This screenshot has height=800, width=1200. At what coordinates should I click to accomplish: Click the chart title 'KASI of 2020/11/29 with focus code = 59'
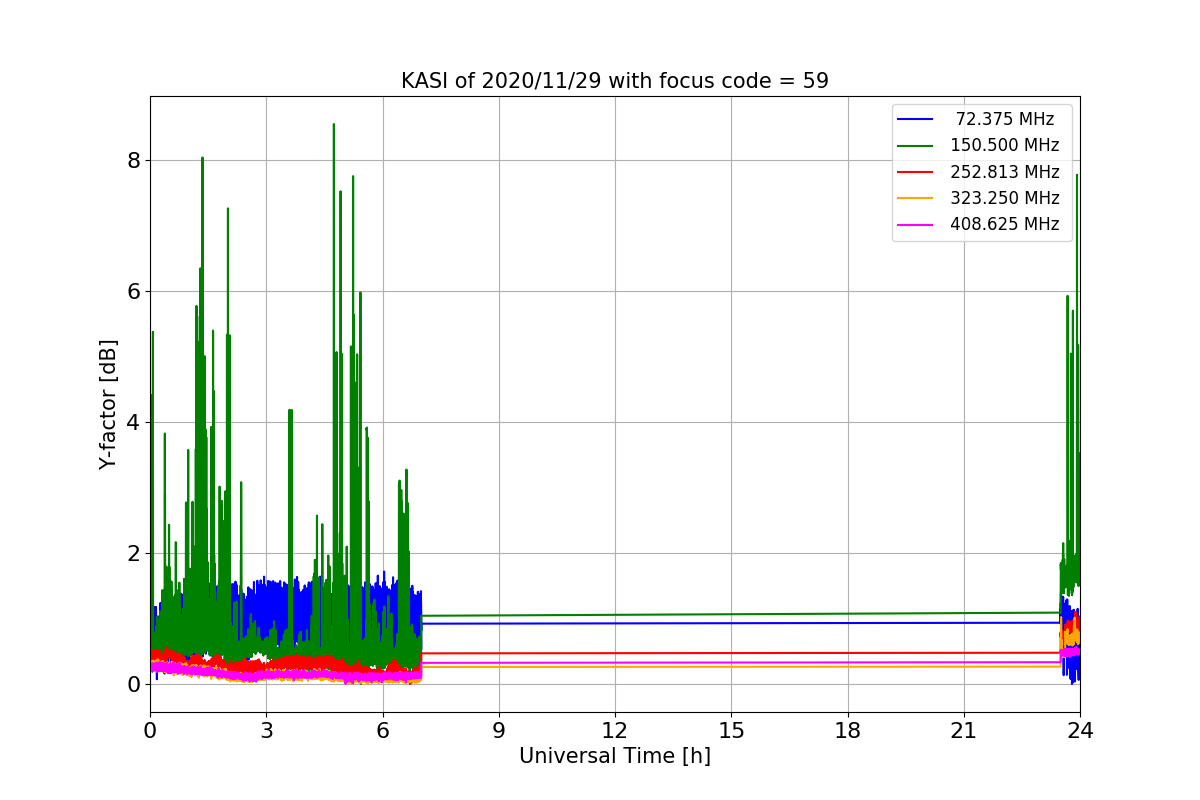click(614, 81)
